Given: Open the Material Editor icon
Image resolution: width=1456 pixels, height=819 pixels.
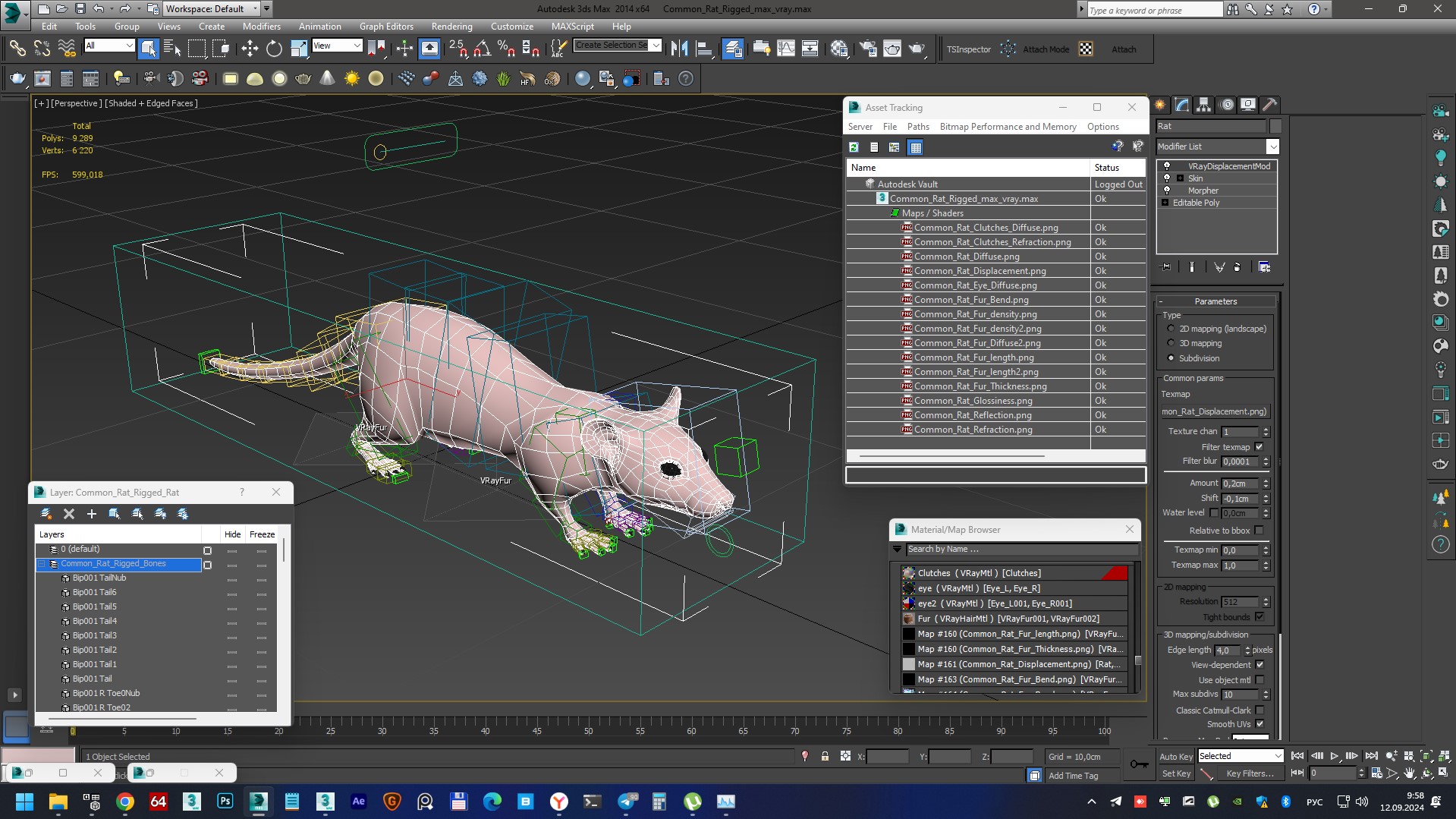Looking at the screenshot, I should pyautogui.click(x=839, y=49).
